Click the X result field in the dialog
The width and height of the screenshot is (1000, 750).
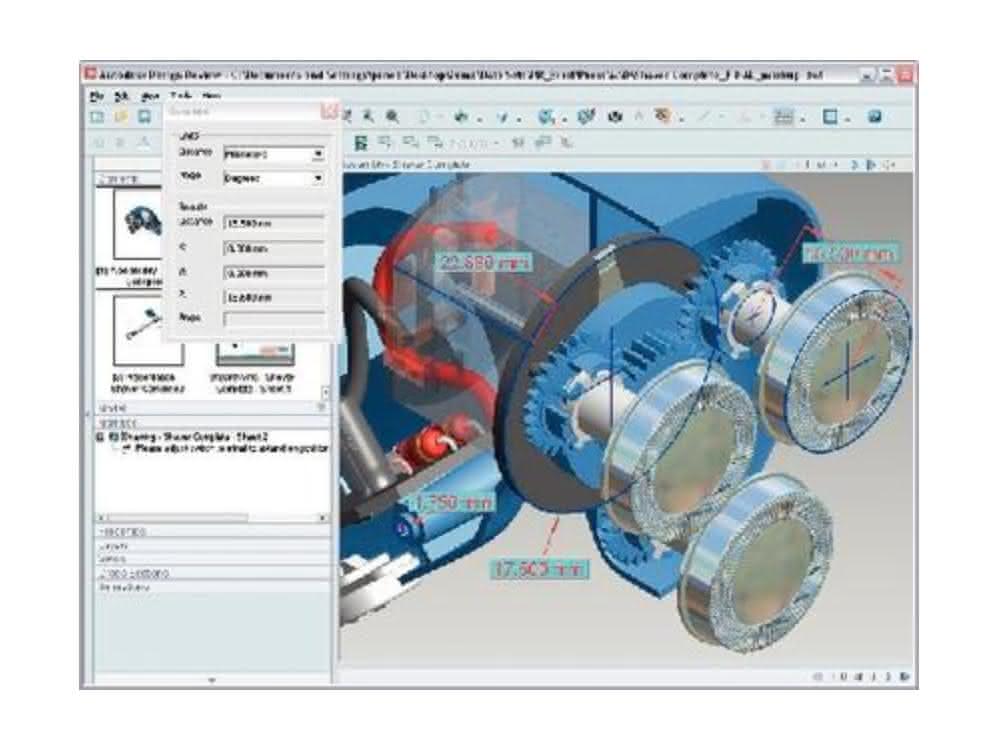274,248
